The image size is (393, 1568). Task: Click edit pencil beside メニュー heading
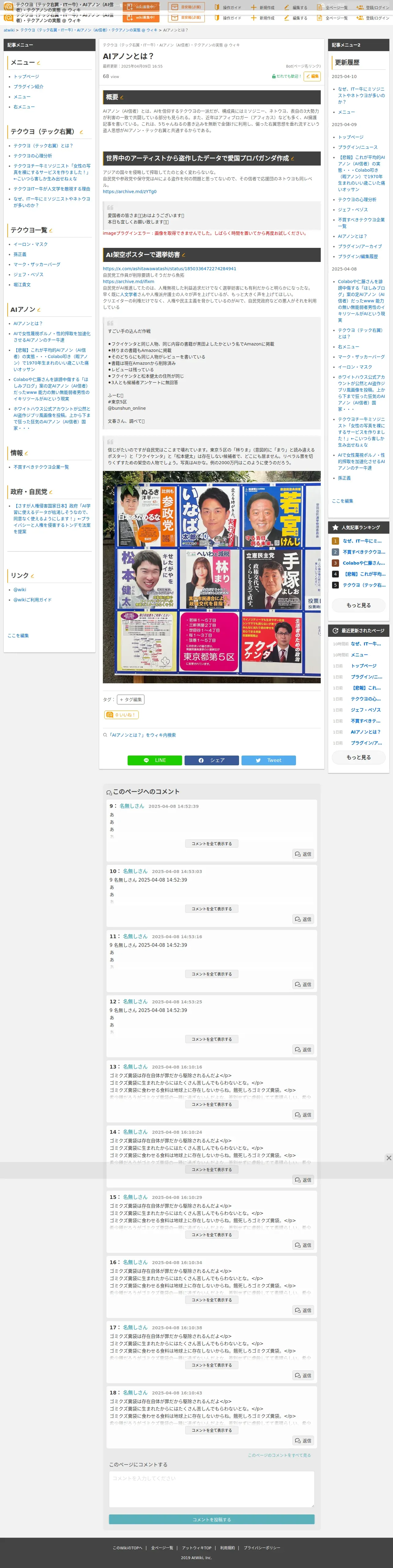click(x=39, y=63)
